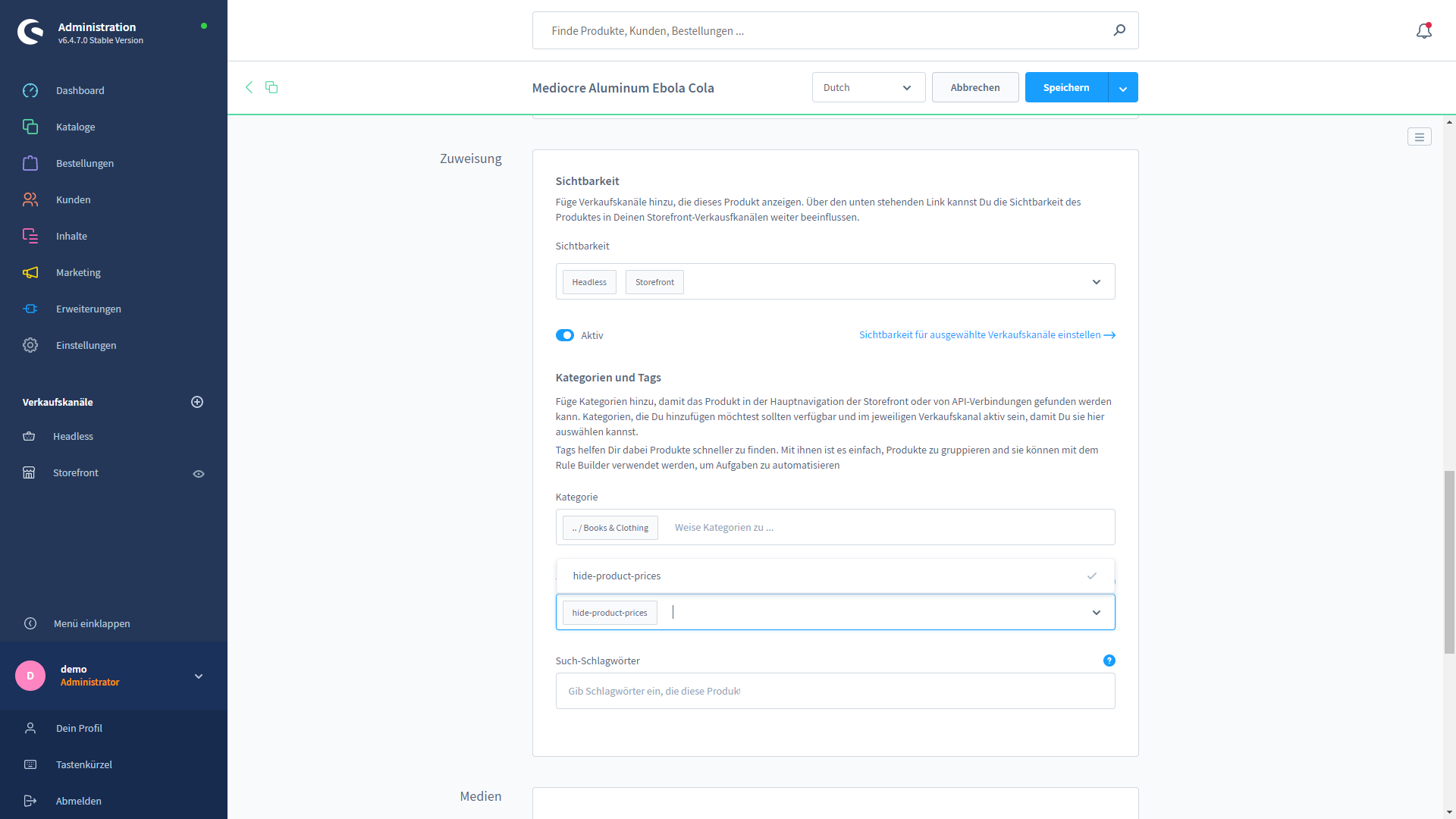The image size is (1456, 819).
Task: Click the Einstellungen navigation icon
Action: pyautogui.click(x=29, y=345)
